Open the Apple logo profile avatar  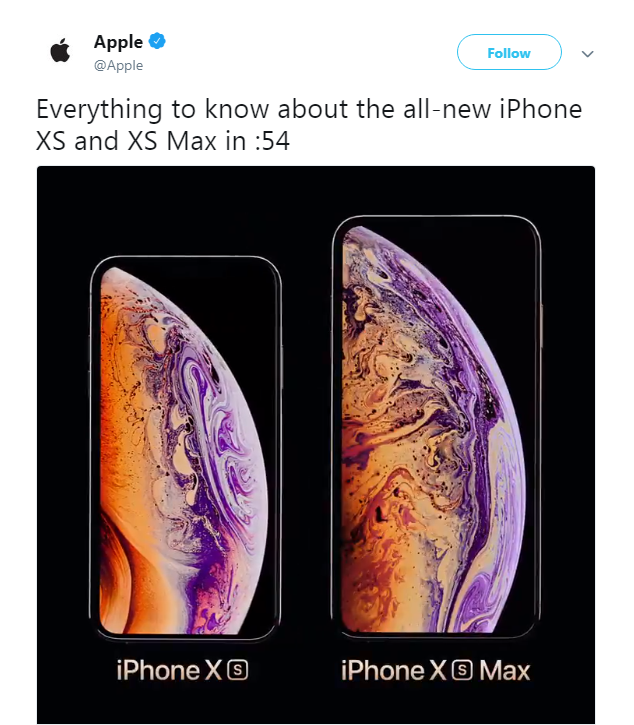(x=60, y=50)
